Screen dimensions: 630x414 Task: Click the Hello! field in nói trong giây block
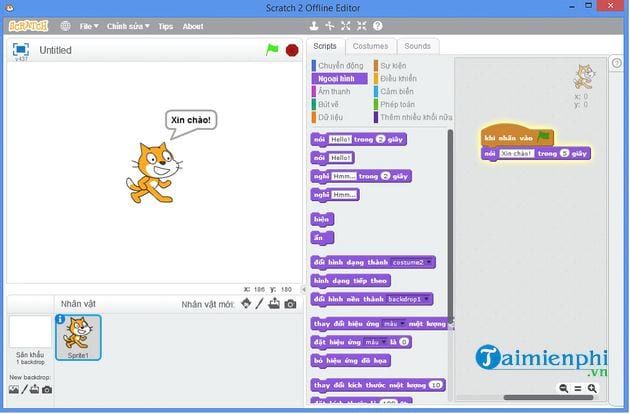(x=340, y=139)
